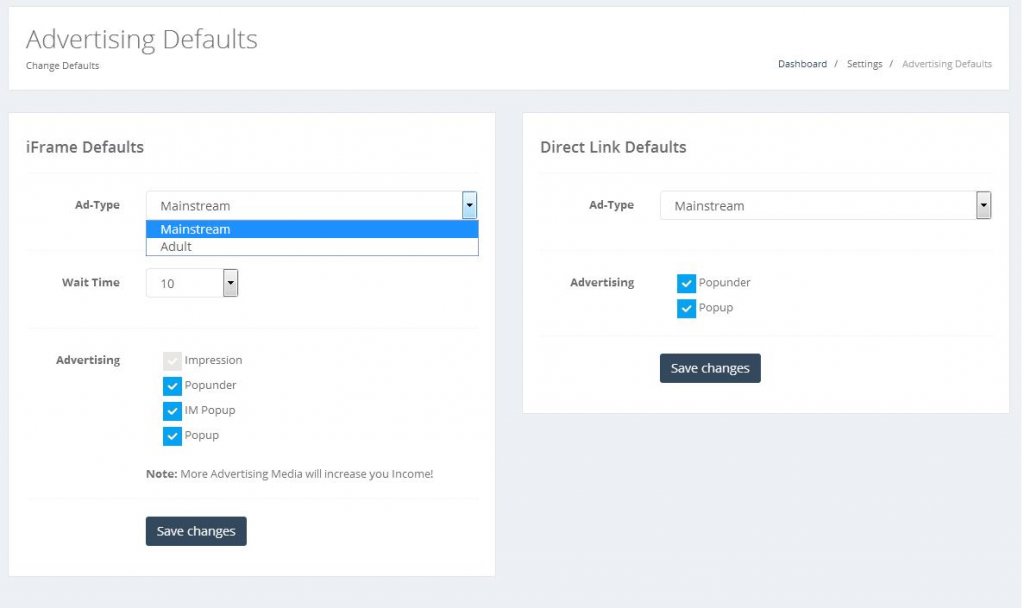Click the Direct Link Mainstream select field
The width and height of the screenshot is (1024, 608).
(x=825, y=205)
